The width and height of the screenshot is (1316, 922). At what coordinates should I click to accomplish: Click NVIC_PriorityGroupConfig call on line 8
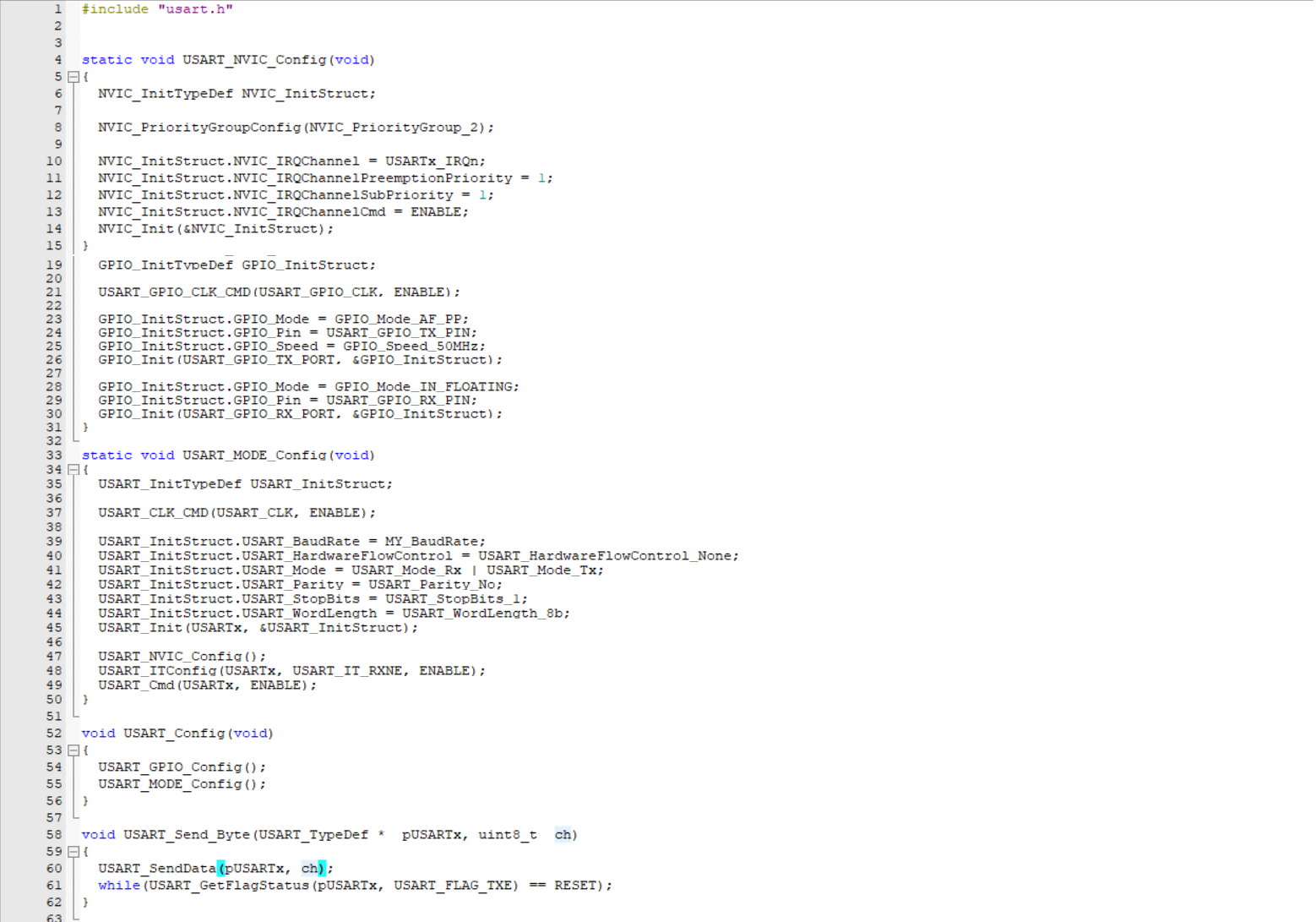[199, 128]
